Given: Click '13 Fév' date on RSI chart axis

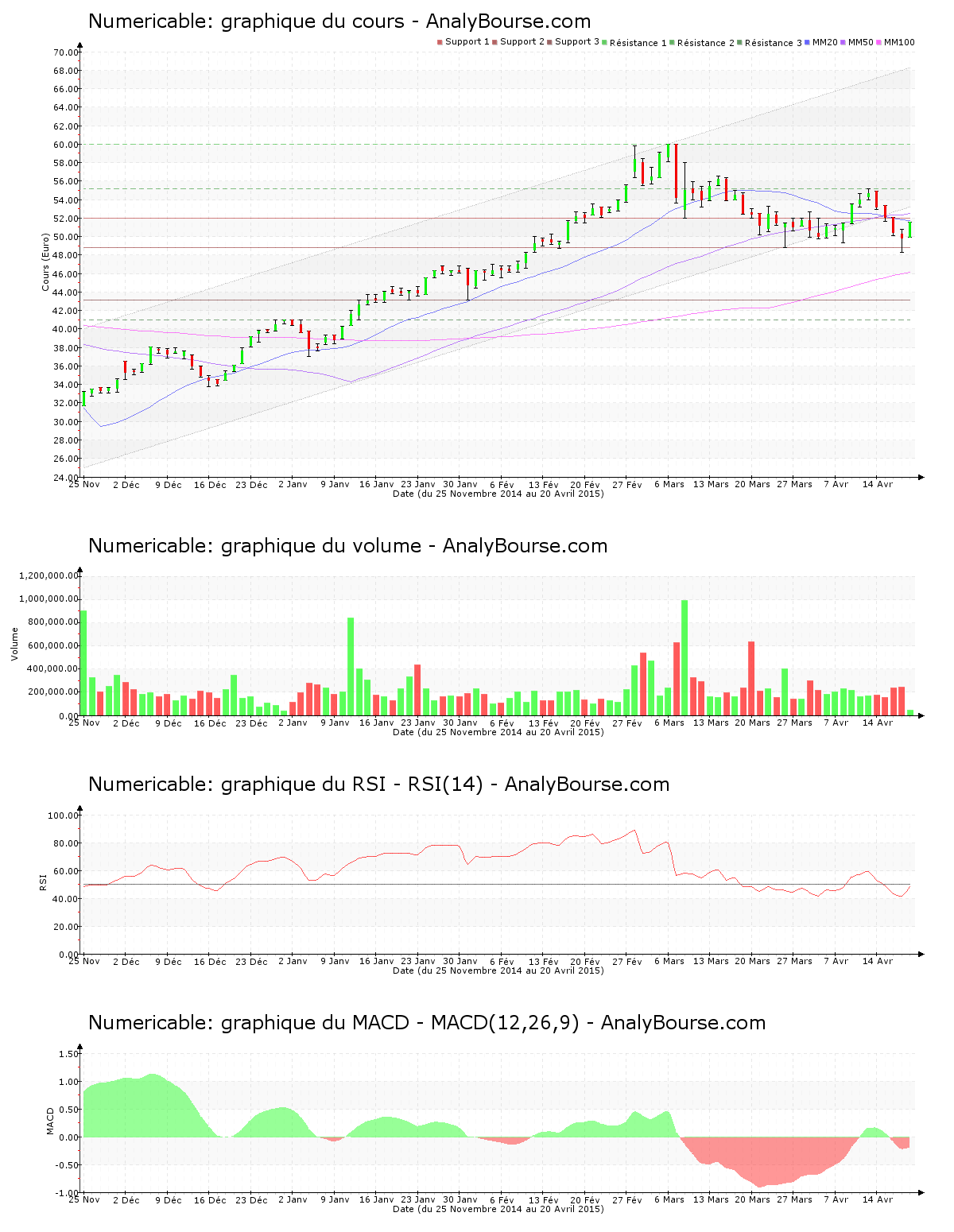Looking at the screenshot, I should pyautogui.click(x=544, y=961).
